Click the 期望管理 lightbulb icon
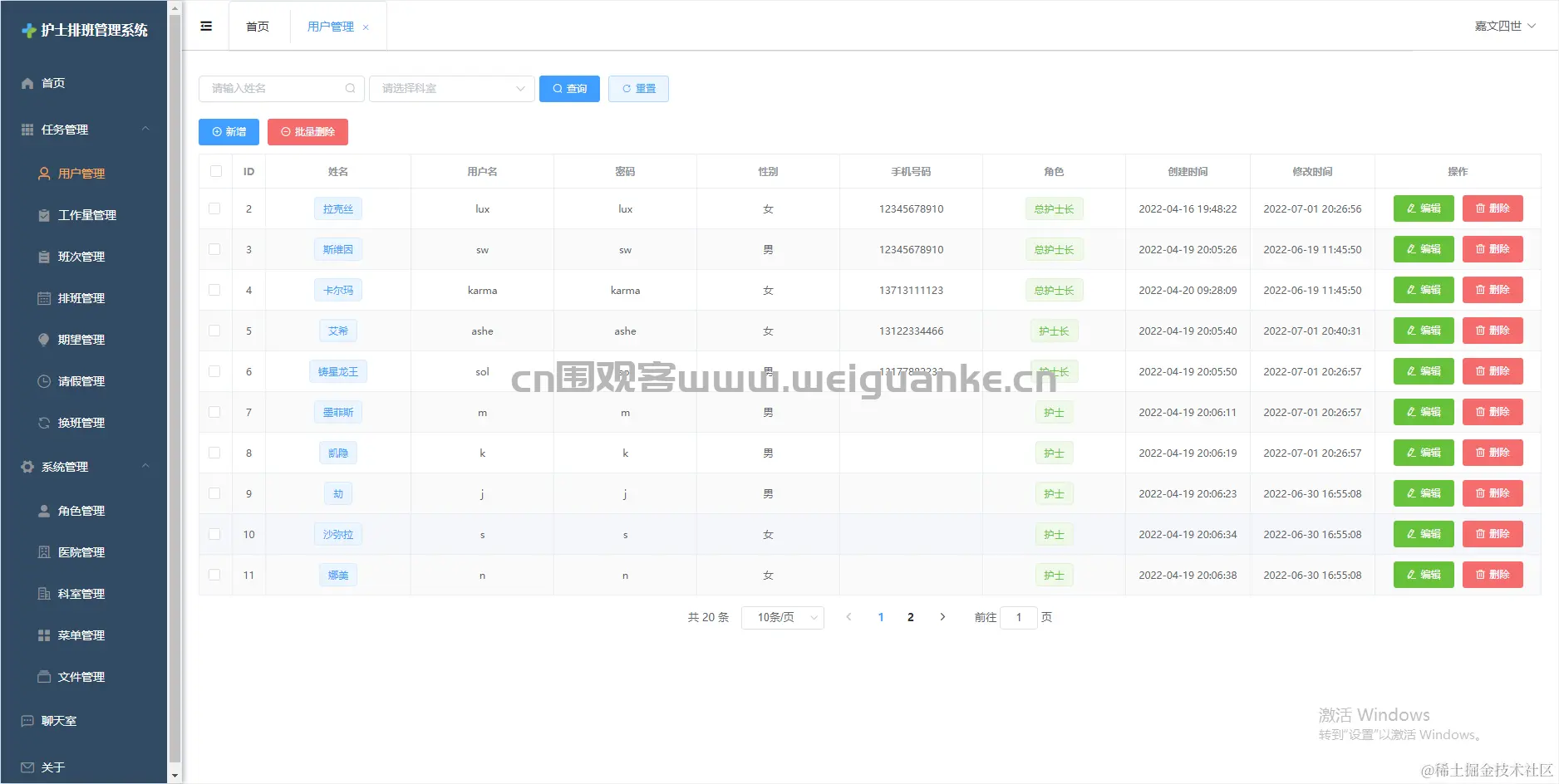The width and height of the screenshot is (1559, 784). (x=44, y=340)
